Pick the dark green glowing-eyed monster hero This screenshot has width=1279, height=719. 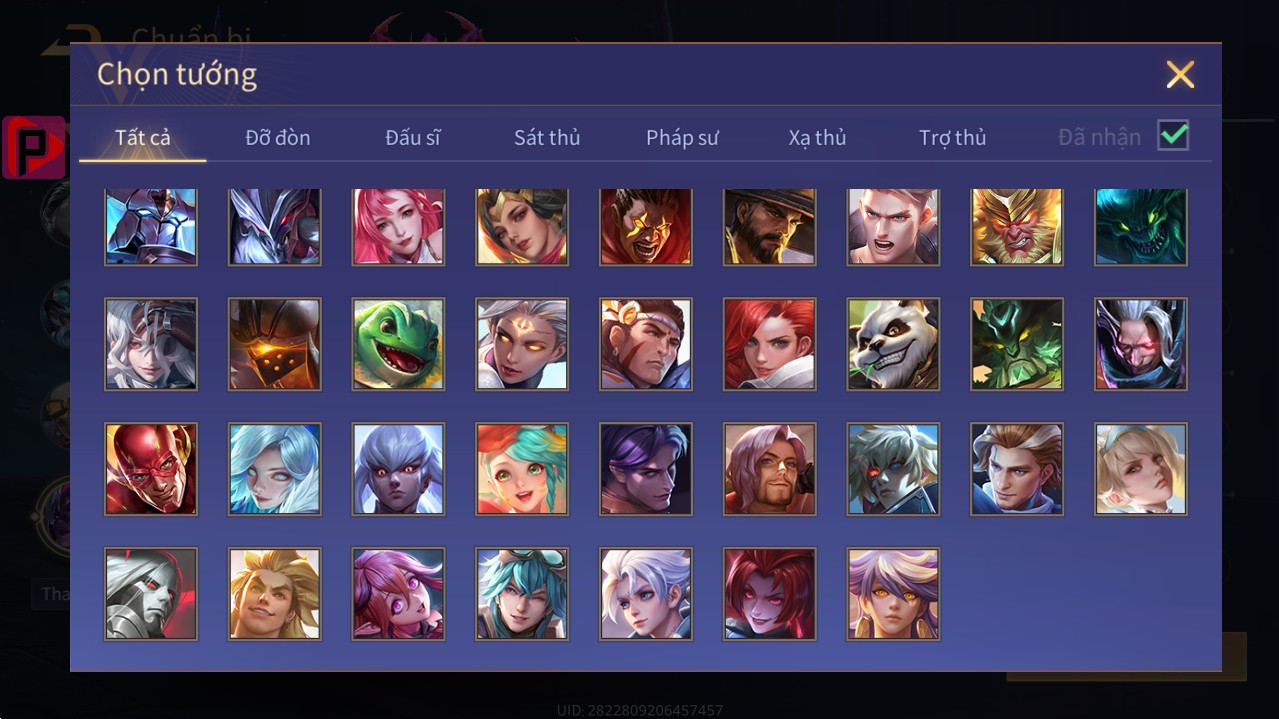click(x=1141, y=227)
